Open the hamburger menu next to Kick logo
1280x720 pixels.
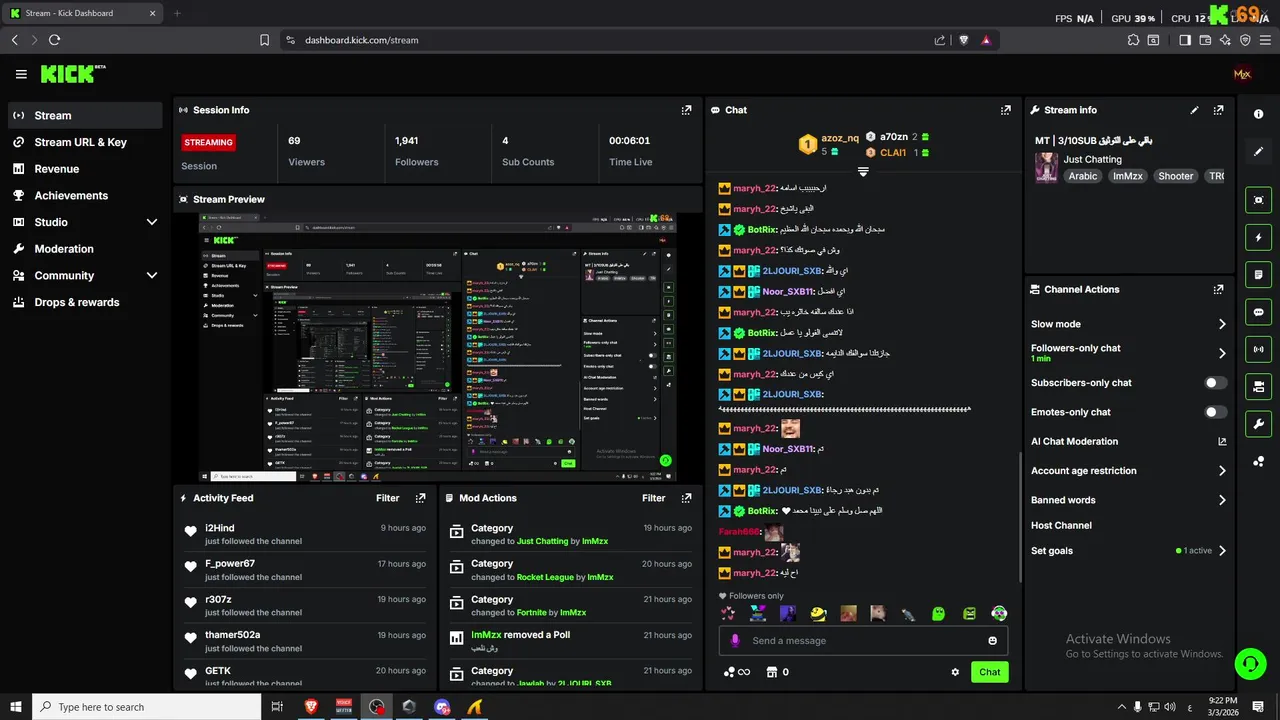click(x=21, y=74)
